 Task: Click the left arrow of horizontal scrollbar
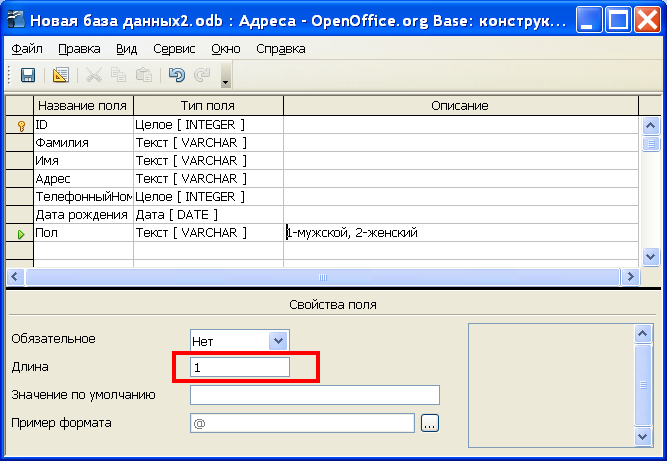point(15,277)
